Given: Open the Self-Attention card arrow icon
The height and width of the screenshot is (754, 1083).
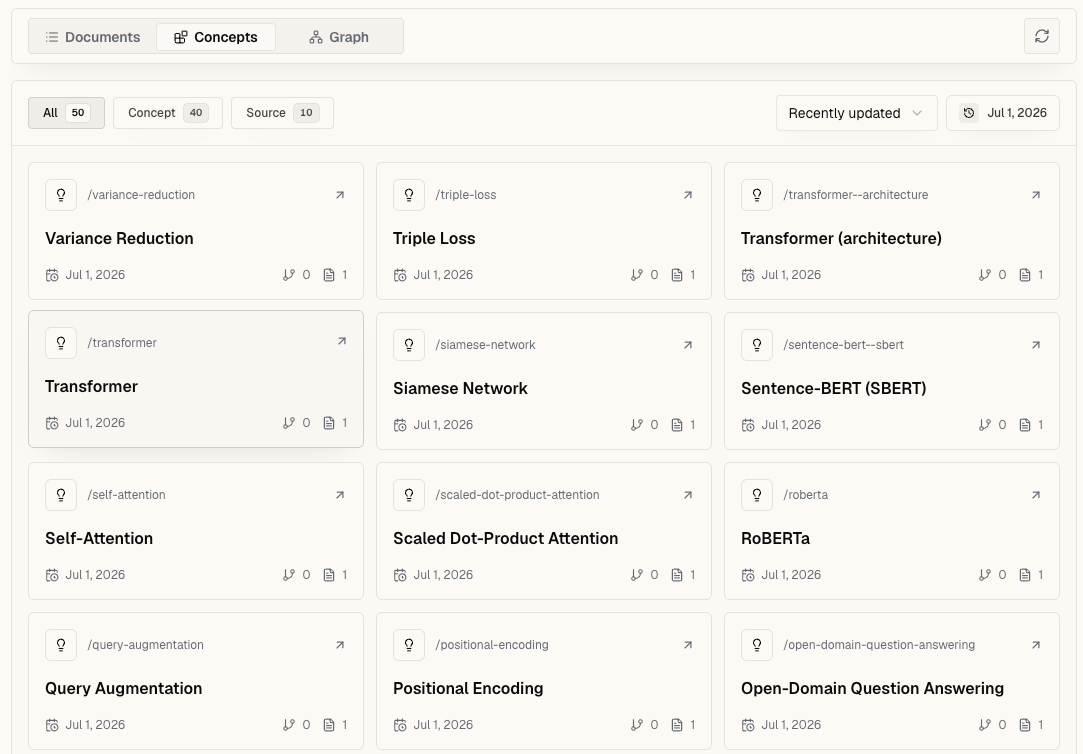Looking at the screenshot, I should click(x=340, y=495).
